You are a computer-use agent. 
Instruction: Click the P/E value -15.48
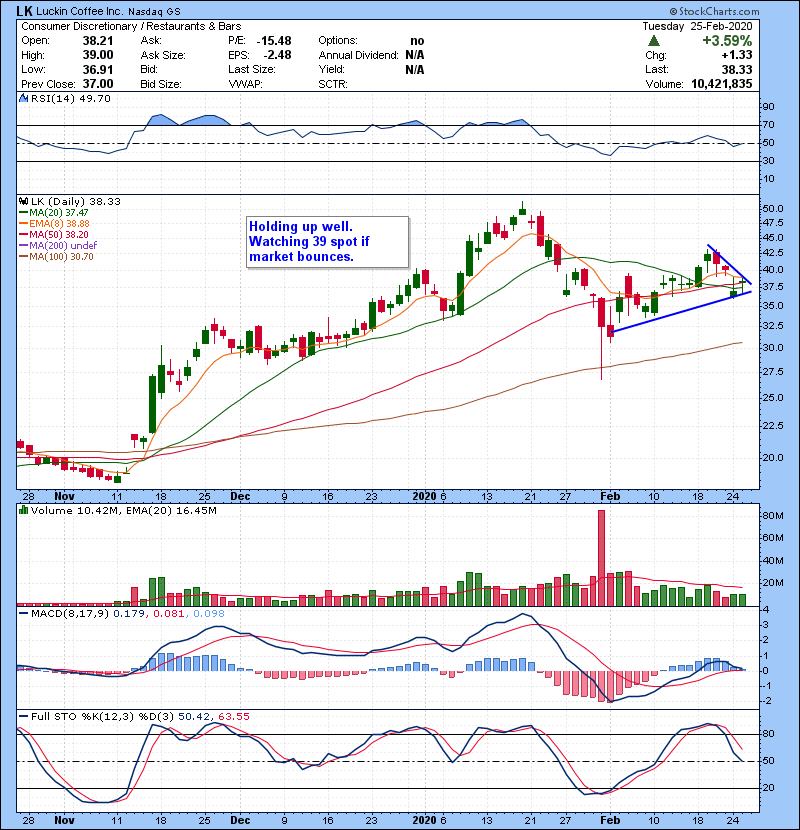click(274, 41)
